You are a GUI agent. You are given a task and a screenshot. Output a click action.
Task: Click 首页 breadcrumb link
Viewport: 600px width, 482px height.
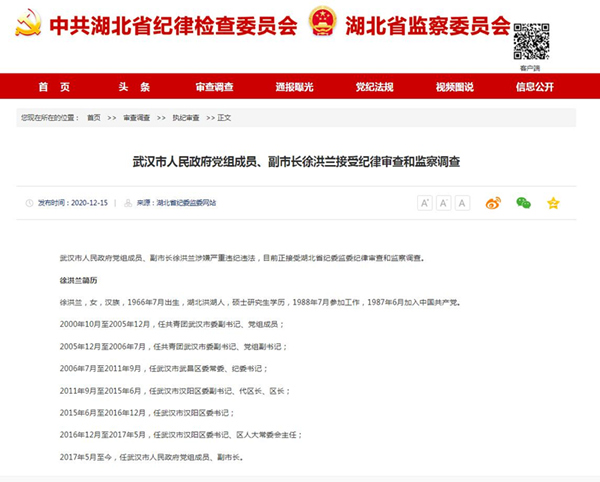[93, 118]
